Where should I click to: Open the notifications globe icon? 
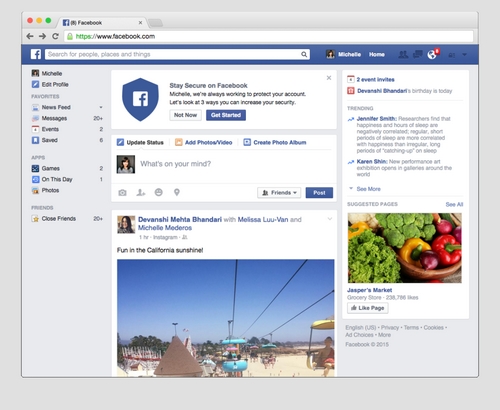click(432, 54)
